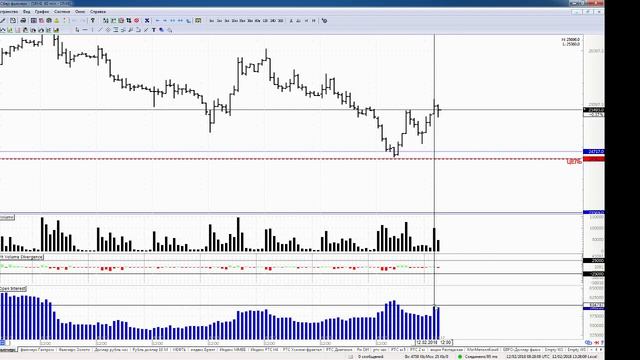The height and width of the screenshot is (360, 640).
Task: Open the Справка menu
Action: 98,12
